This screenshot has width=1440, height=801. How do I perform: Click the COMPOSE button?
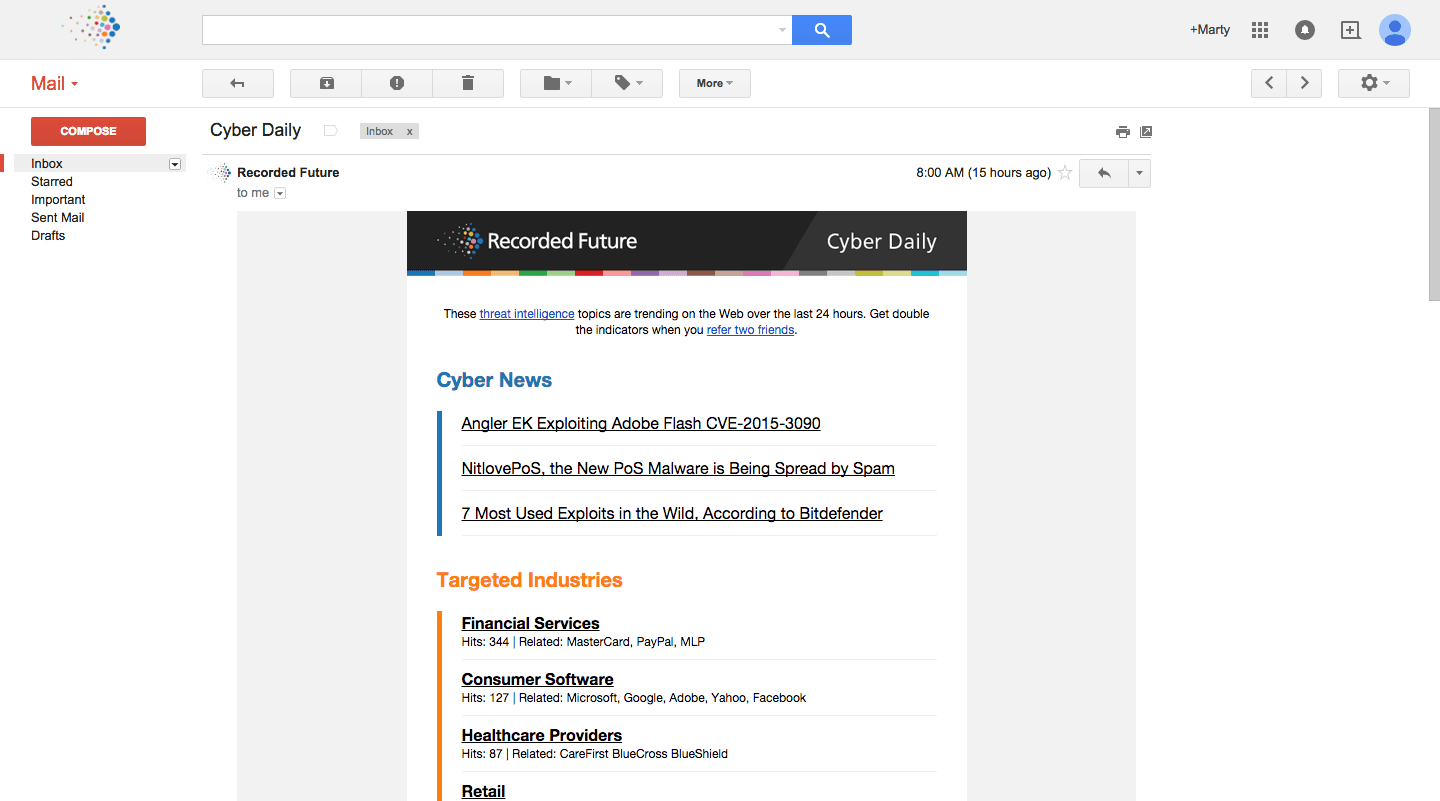pos(88,131)
